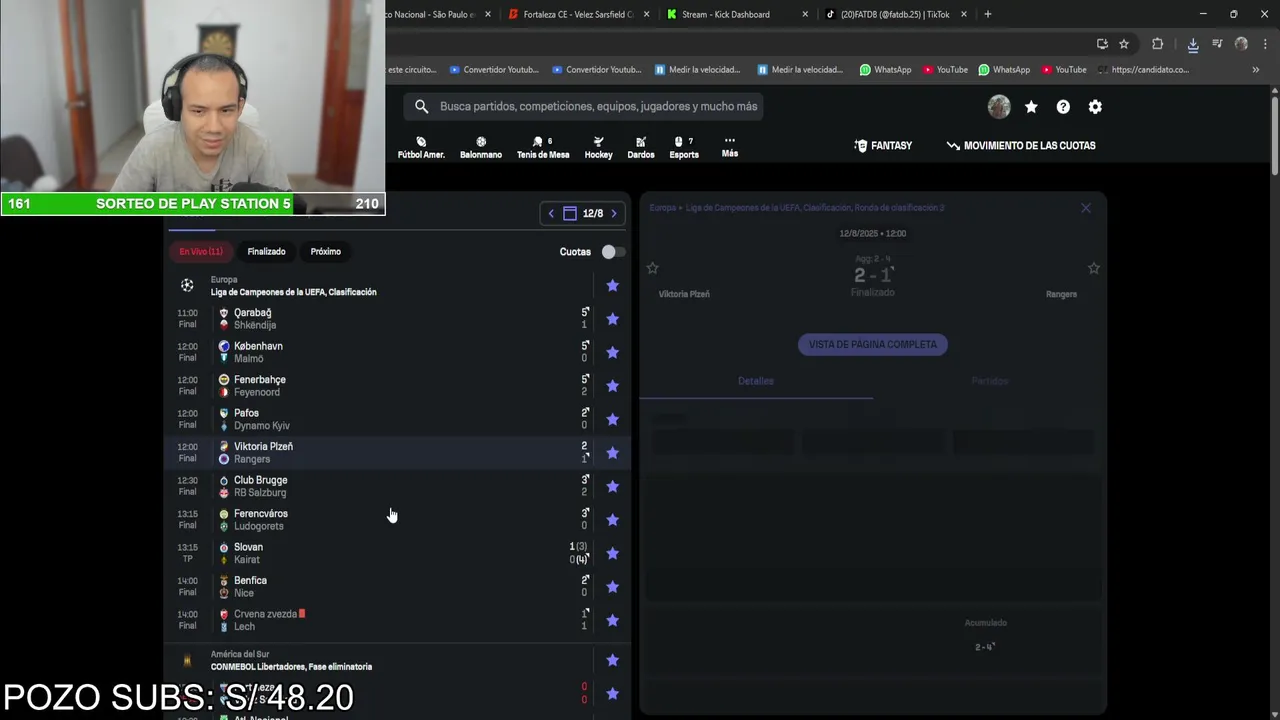This screenshot has height=720, width=1280.
Task: Open the Balonmano sport icon
Action: click(x=481, y=147)
